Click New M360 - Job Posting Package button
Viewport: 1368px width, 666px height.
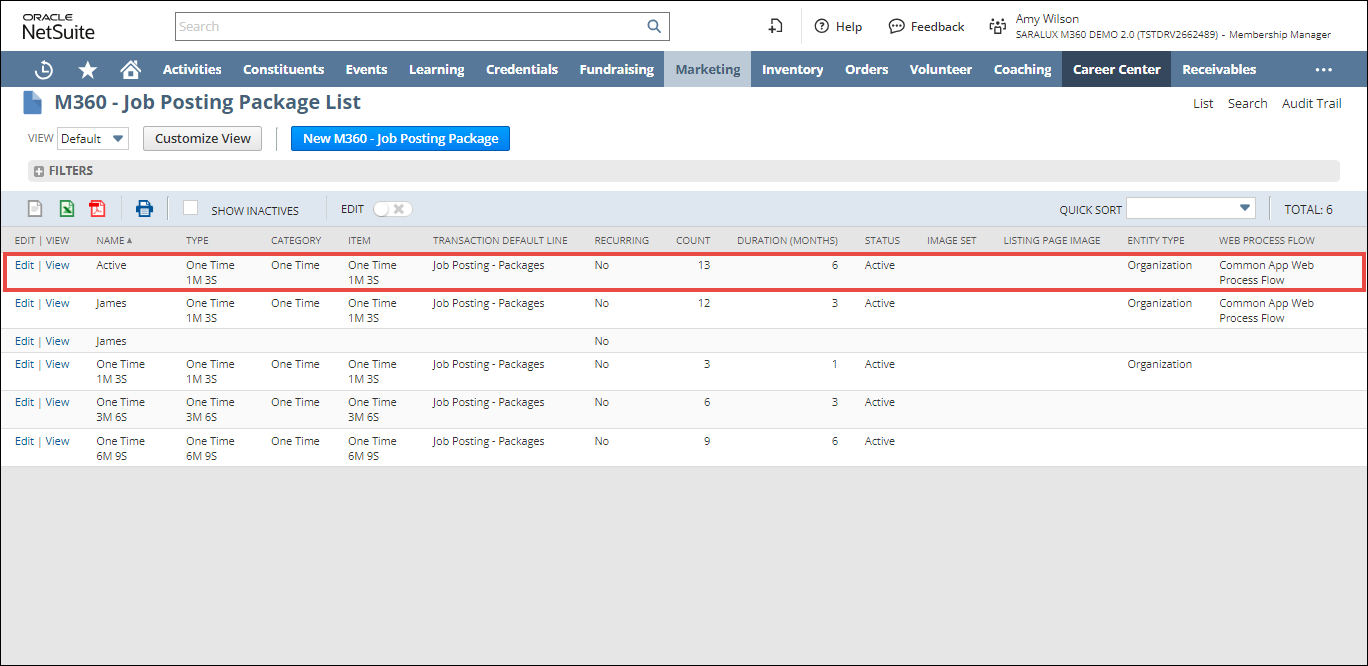(x=400, y=139)
